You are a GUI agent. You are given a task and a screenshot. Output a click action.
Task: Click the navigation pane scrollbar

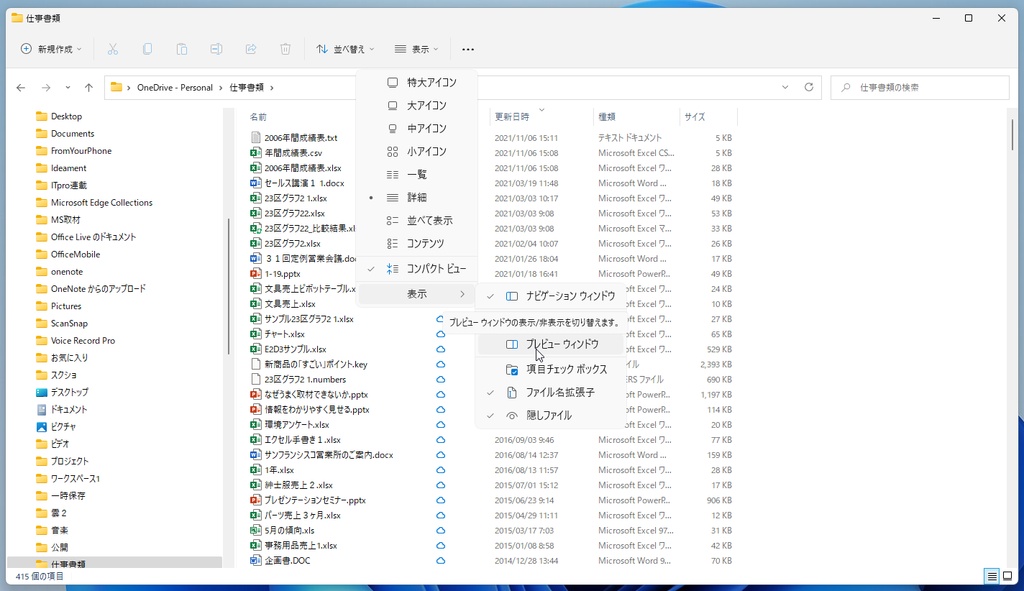(228, 286)
